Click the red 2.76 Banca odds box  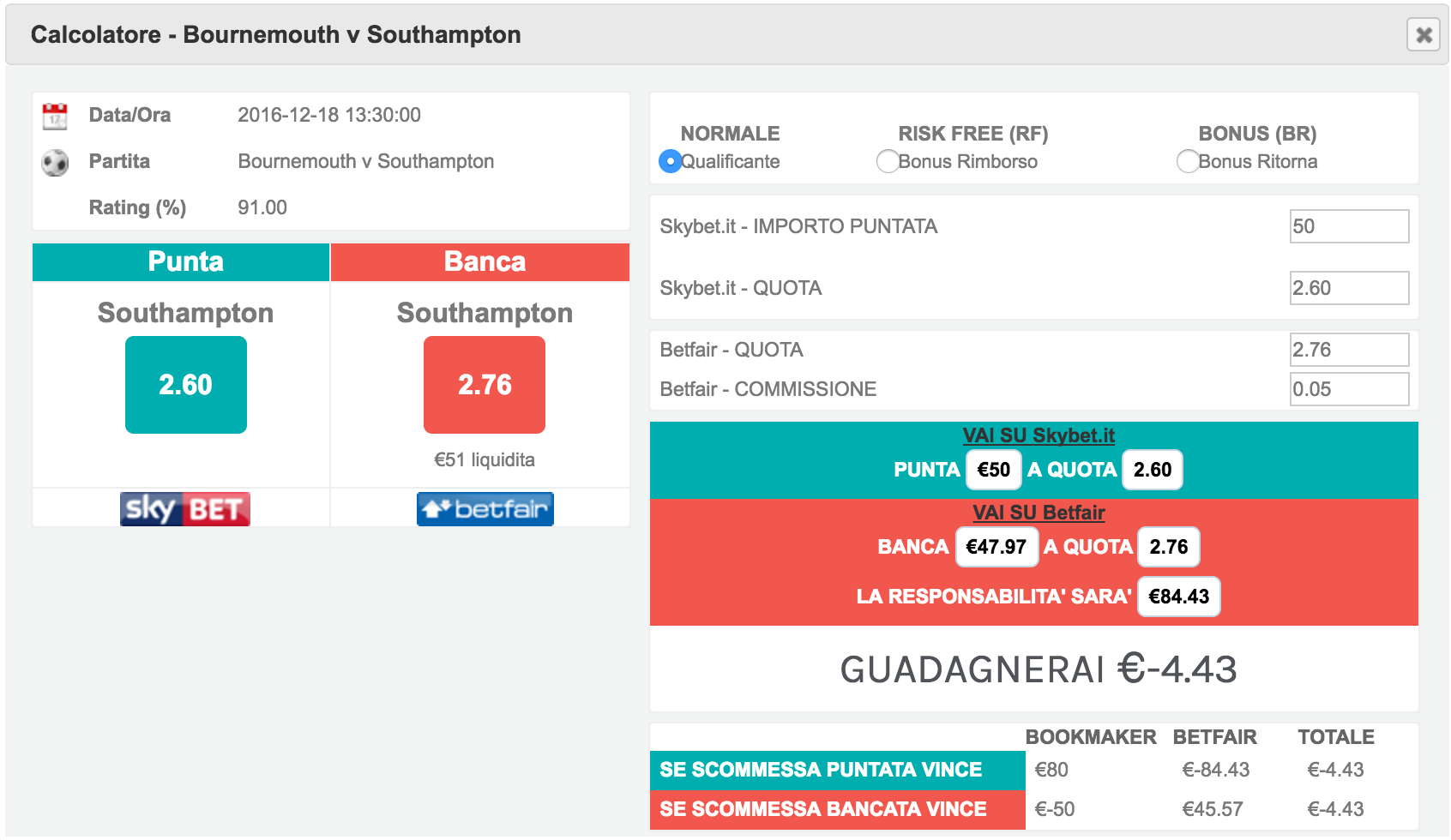tap(485, 385)
